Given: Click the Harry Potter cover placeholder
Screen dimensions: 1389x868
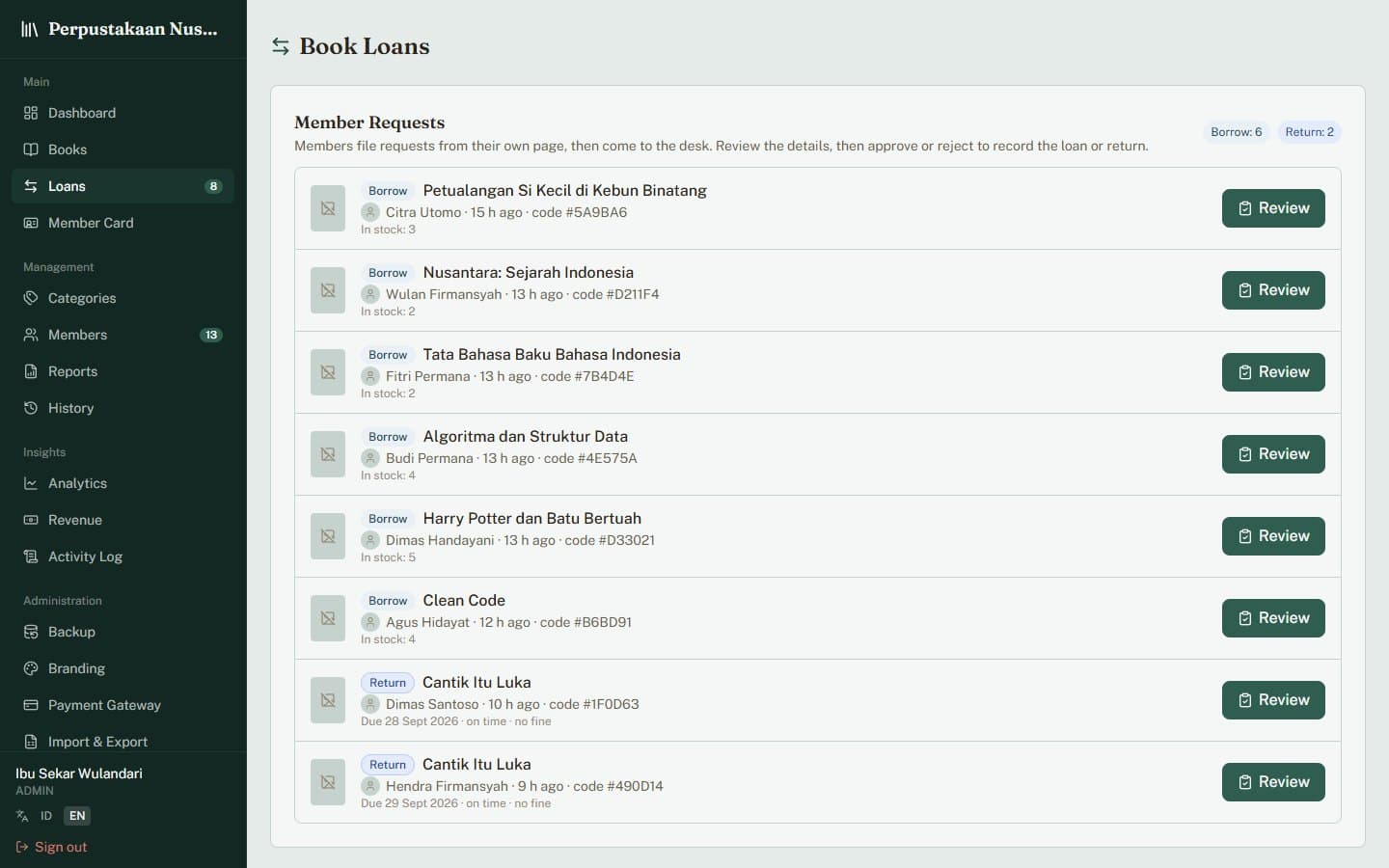Looking at the screenshot, I should point(328,536).
